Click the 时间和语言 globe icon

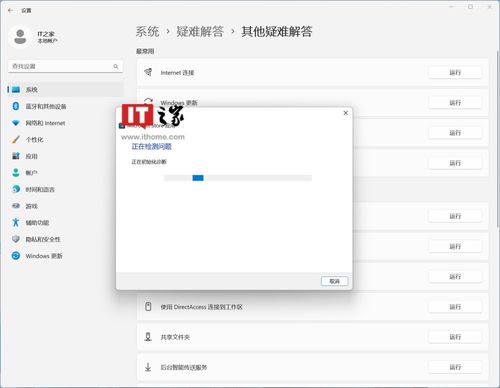(x=16, y=189)
